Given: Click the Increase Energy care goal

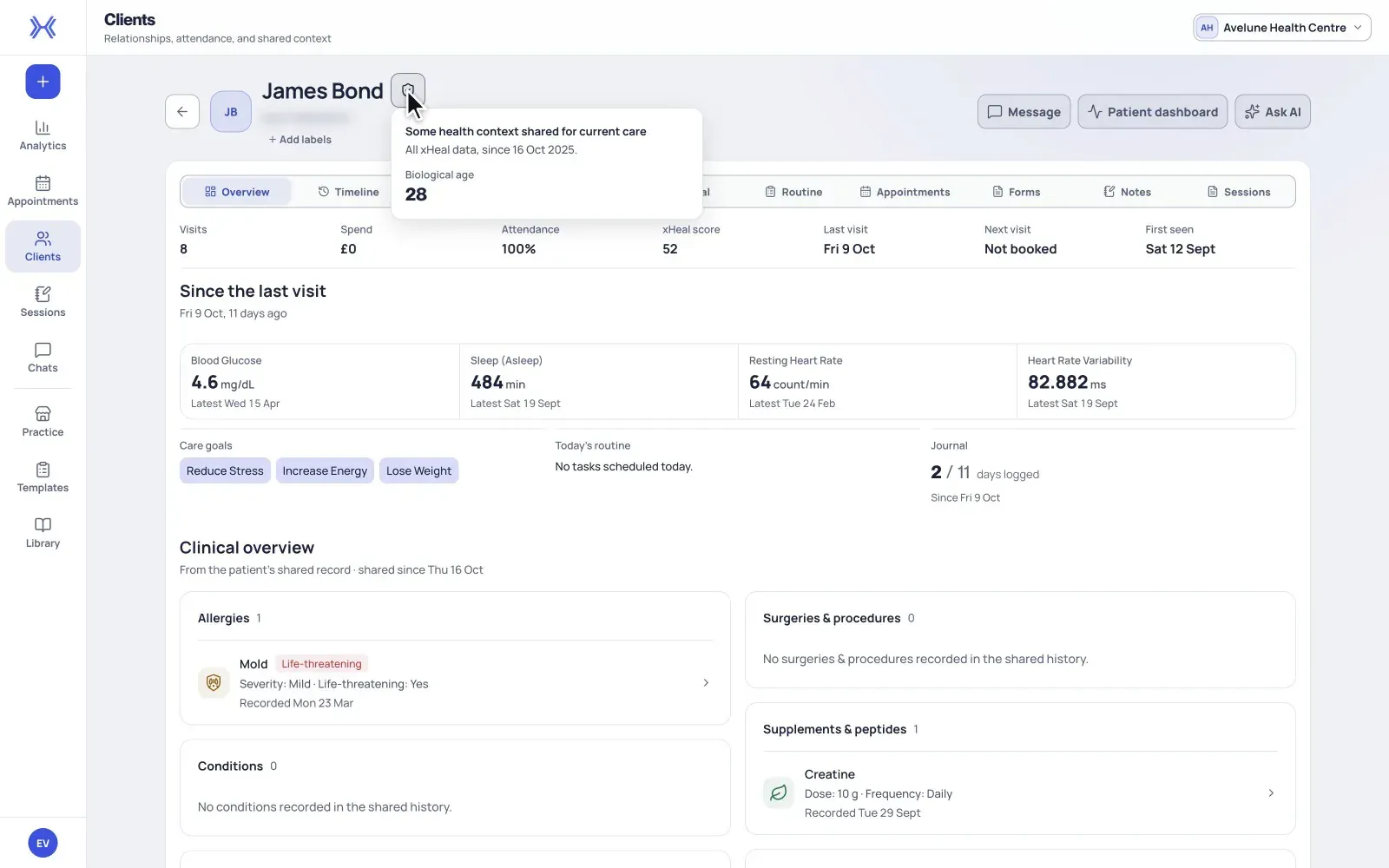Looking at the screenshot, I should (325, 471).
